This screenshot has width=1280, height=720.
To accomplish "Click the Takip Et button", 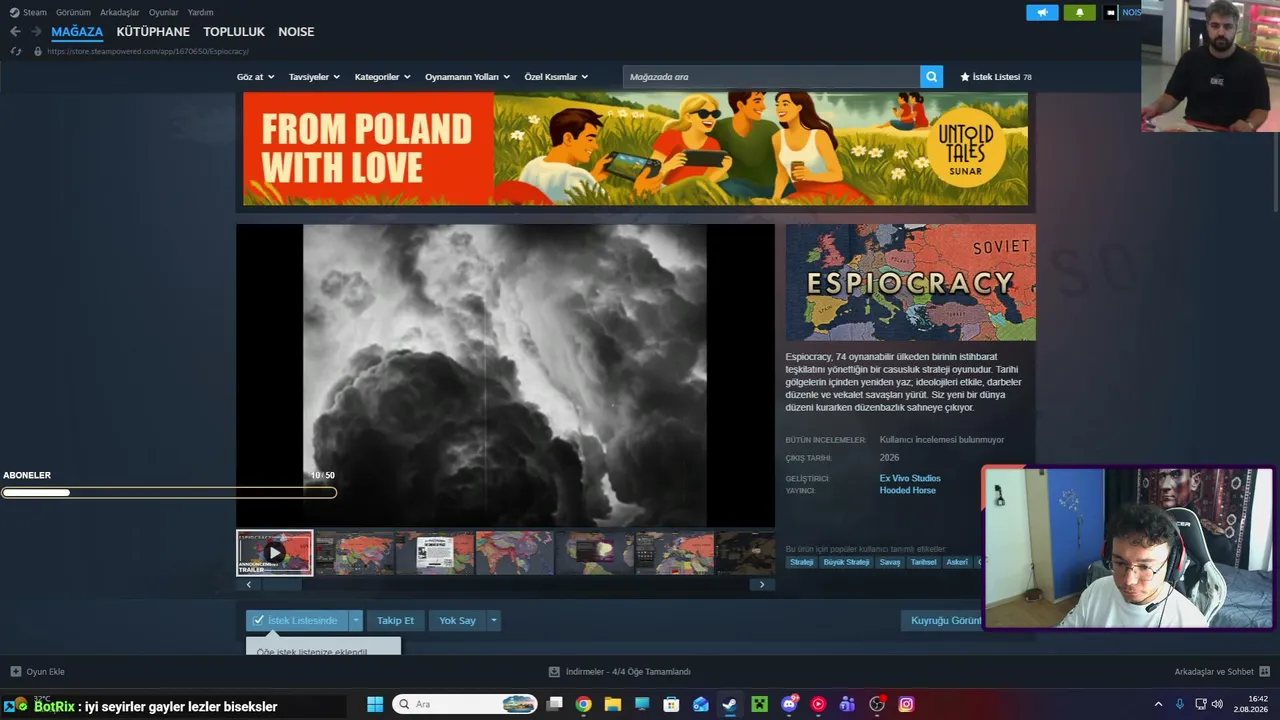I will pos(395,620).
